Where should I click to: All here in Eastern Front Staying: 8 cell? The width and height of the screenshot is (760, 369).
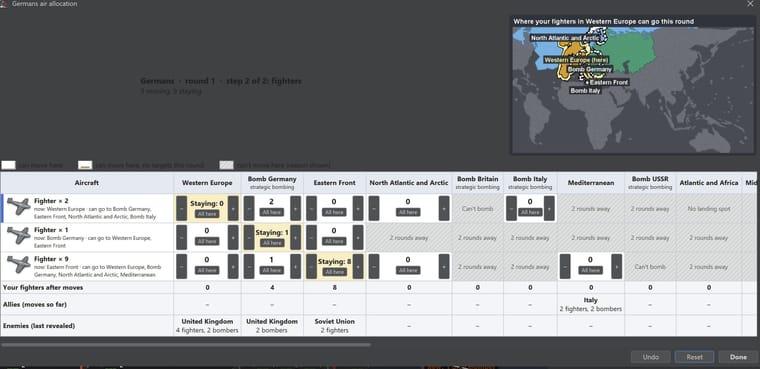point(334,272)
